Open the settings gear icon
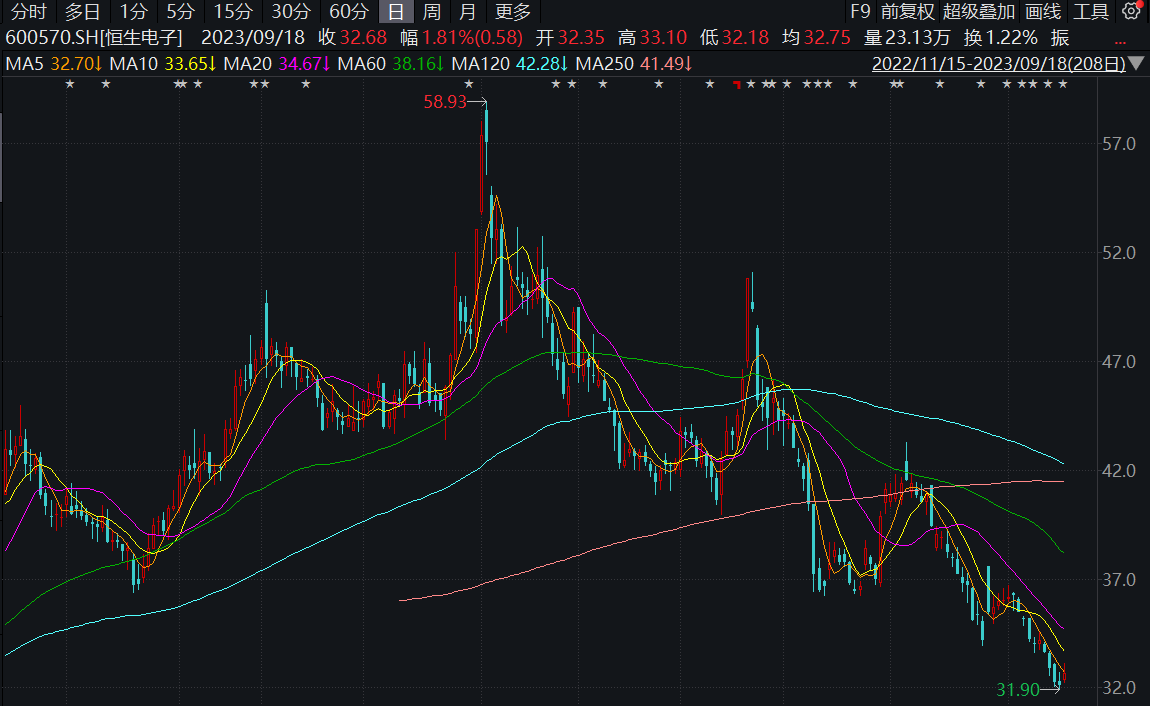This screenshot has width=1150, height=706. [1131, 12]
